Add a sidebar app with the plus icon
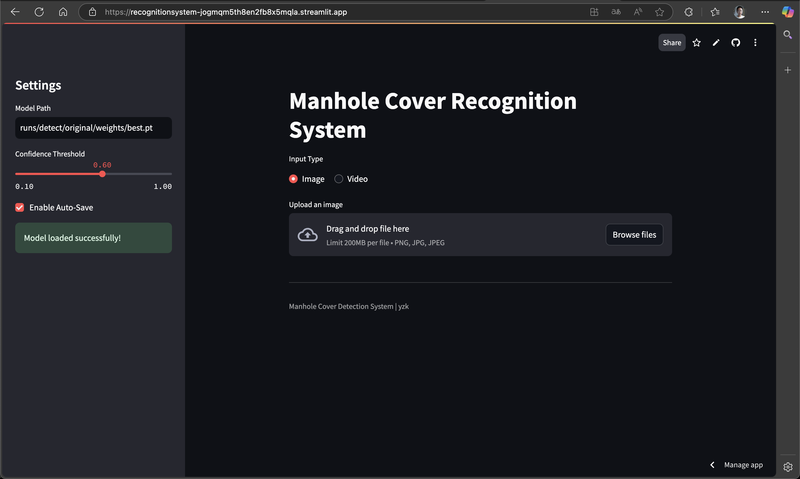800x479 pixels. point(788,70)
